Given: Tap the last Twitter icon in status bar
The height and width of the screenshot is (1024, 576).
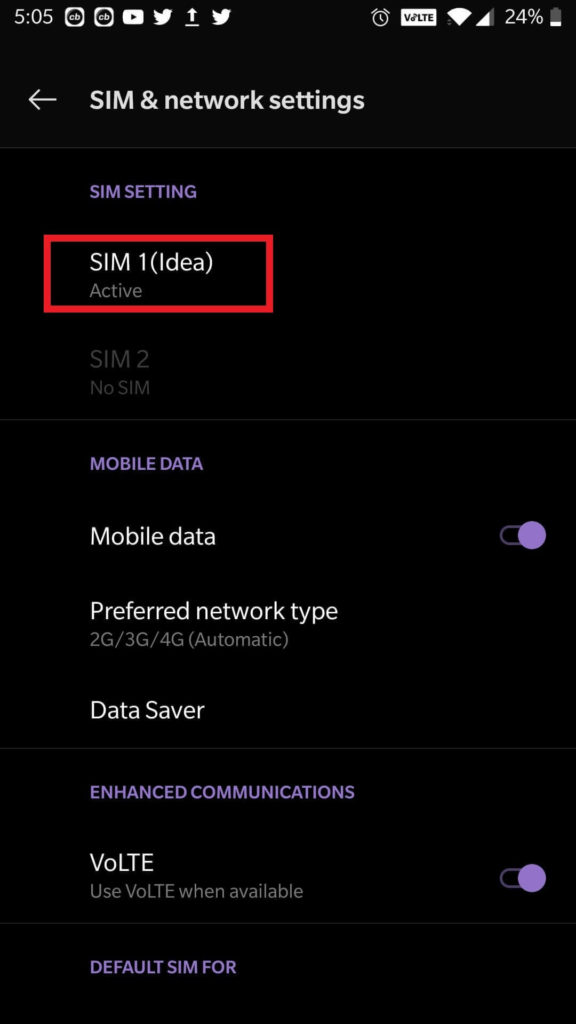Looking at the screenshot, I should [x=221, y=18].
